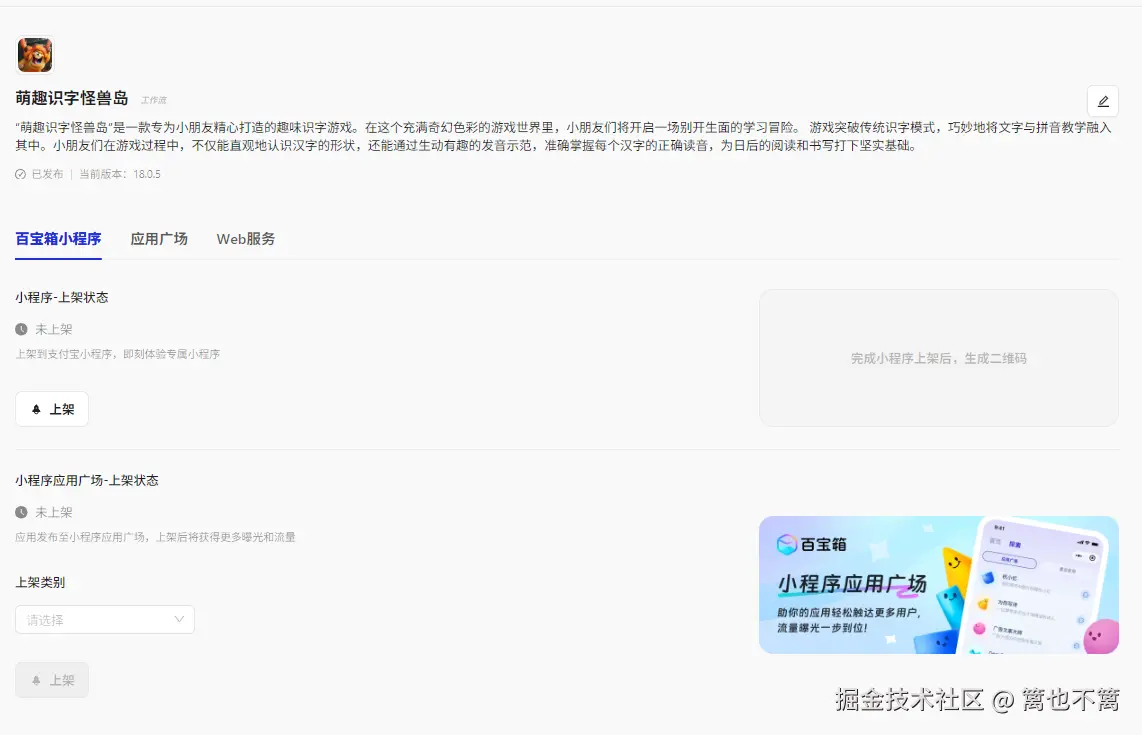Click the 小程序应用广场 promotional banner
This screenshot has width=1142, height=735.
939,584
